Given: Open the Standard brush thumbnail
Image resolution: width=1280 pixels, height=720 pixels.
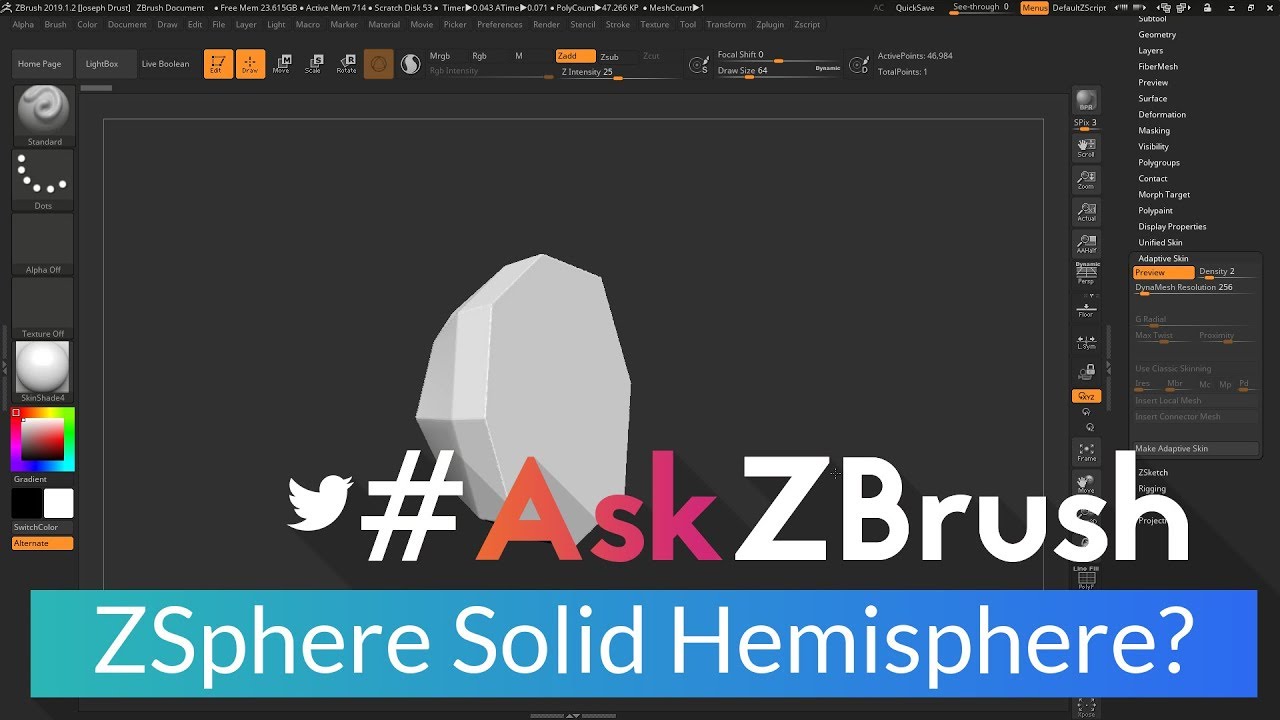Looking at the screenshot, I should 43,116.
